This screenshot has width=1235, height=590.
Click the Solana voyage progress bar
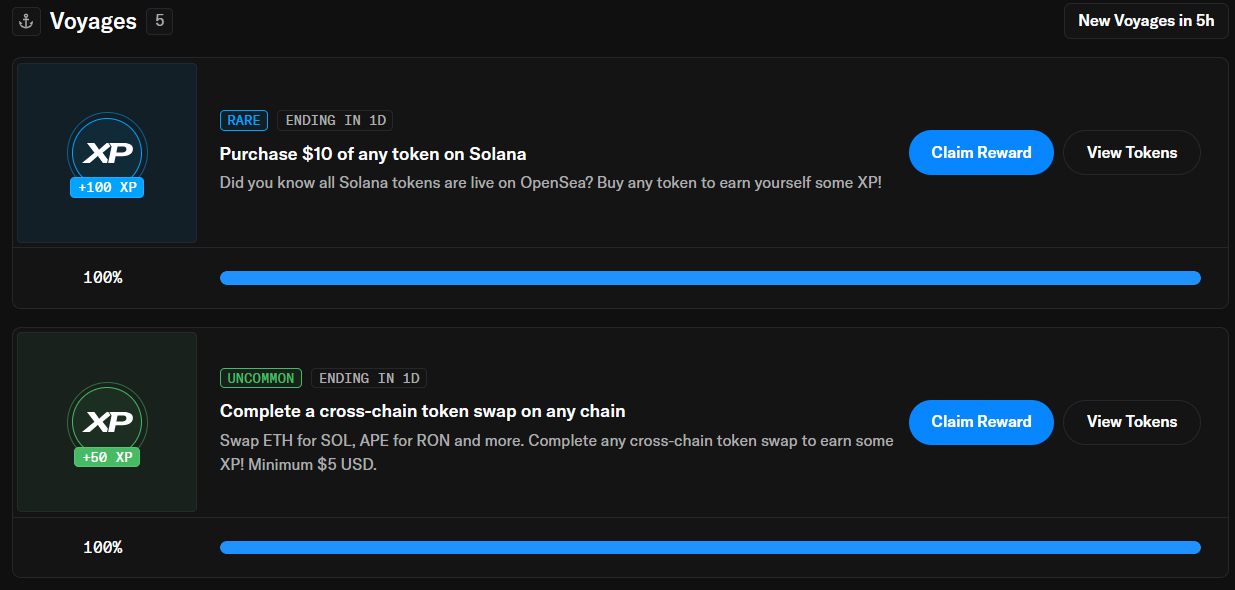point(710,278)
